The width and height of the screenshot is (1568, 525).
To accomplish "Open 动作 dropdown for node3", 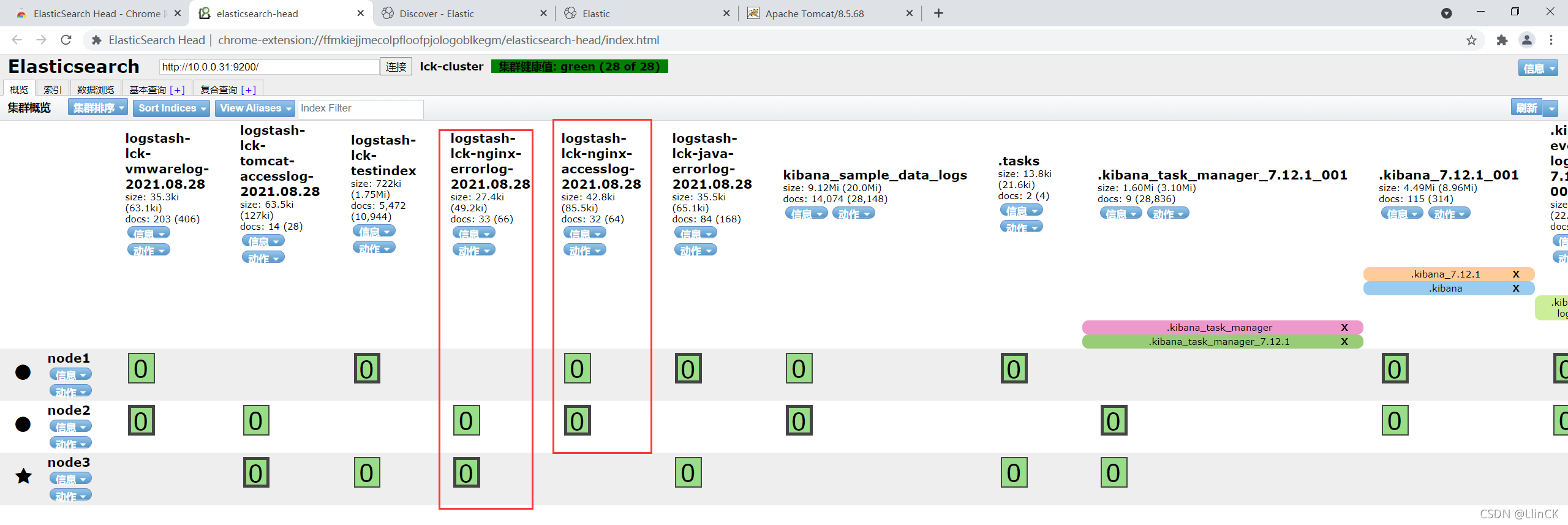I will tap(71, 494).
